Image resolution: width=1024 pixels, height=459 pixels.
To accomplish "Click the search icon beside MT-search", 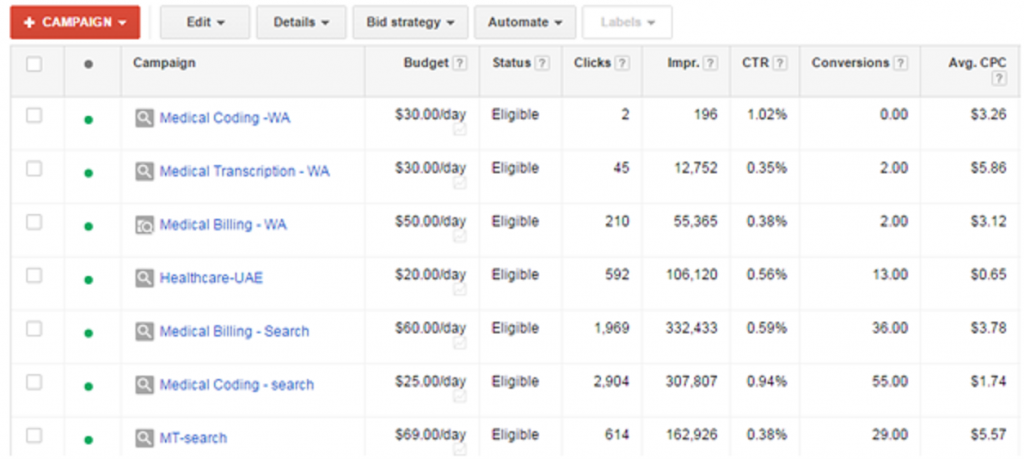I will [144, 438].
